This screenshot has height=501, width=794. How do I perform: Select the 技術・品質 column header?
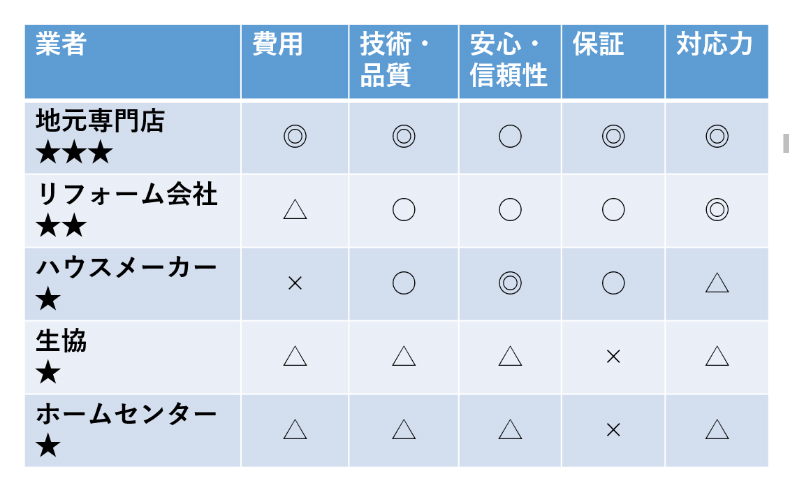(404, 61)
